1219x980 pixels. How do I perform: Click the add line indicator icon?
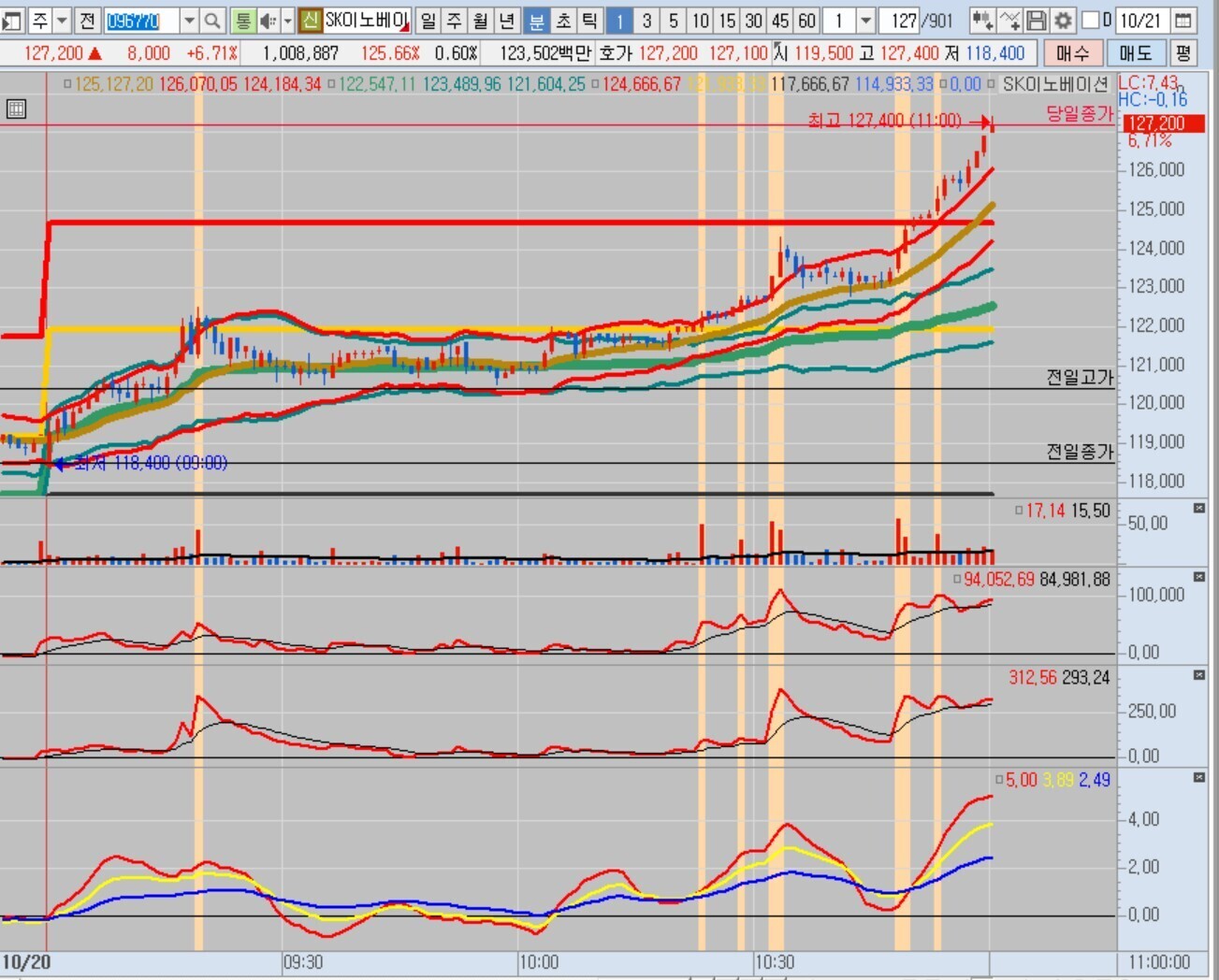click(x=1009, y=21)
